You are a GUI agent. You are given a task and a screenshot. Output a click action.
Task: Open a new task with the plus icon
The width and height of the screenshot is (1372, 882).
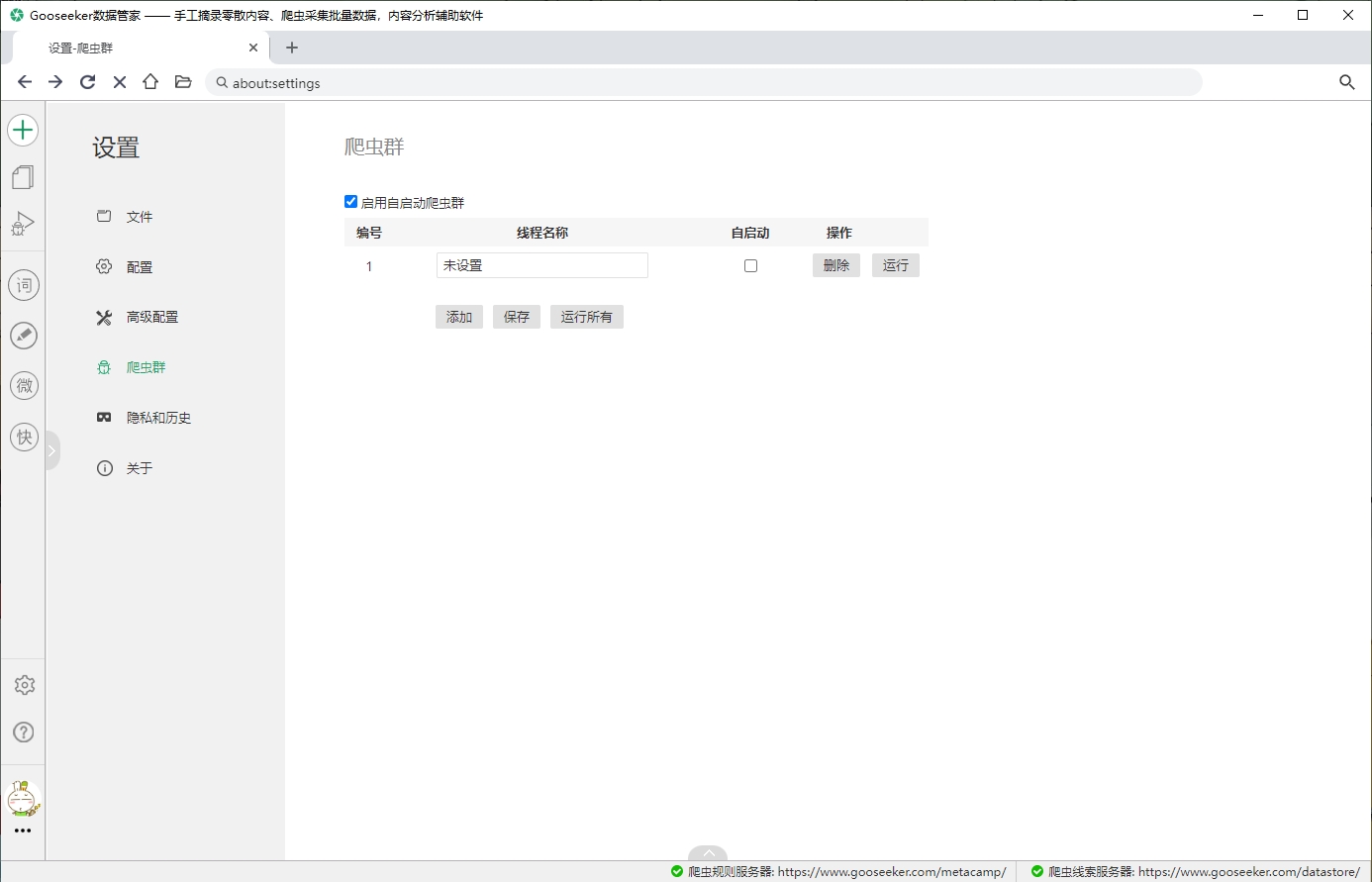[x=23, y=129]
